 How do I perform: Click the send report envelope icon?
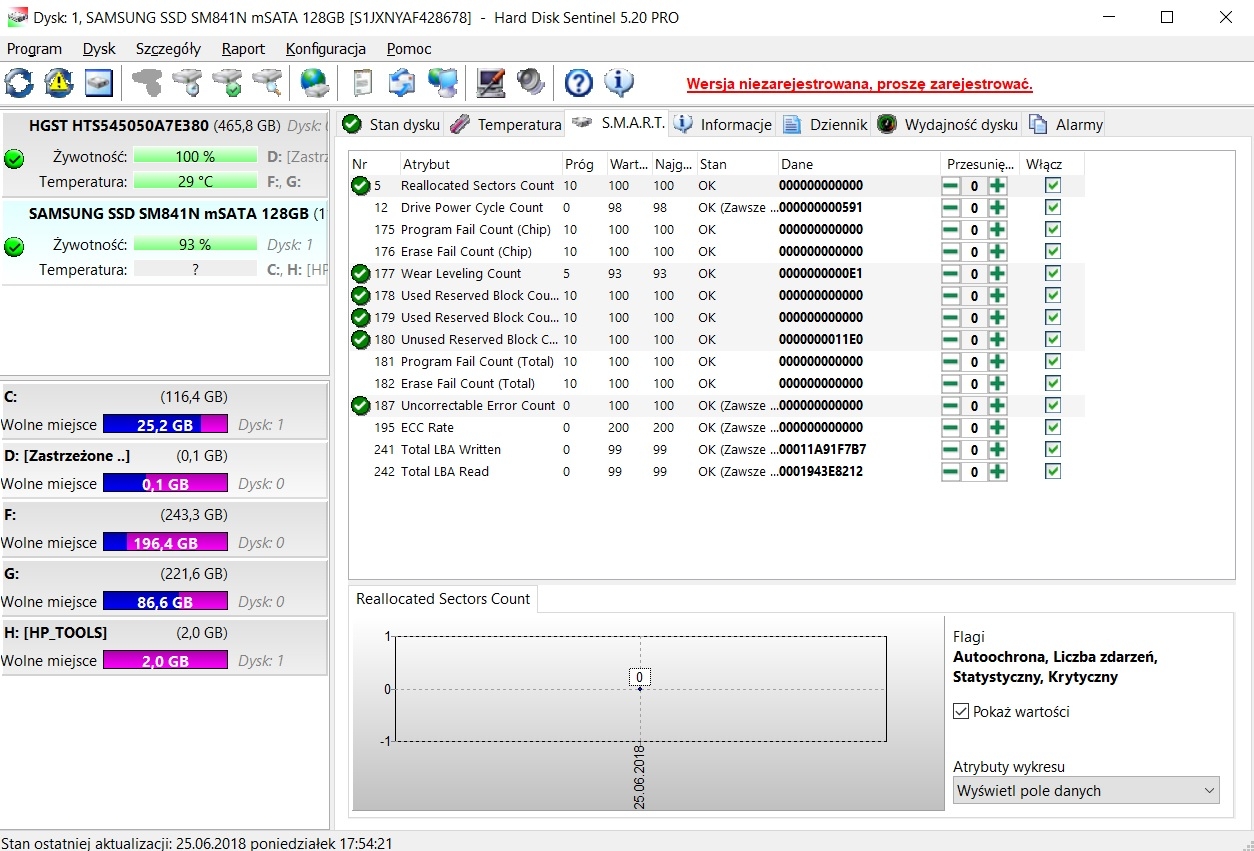(402, 83)
